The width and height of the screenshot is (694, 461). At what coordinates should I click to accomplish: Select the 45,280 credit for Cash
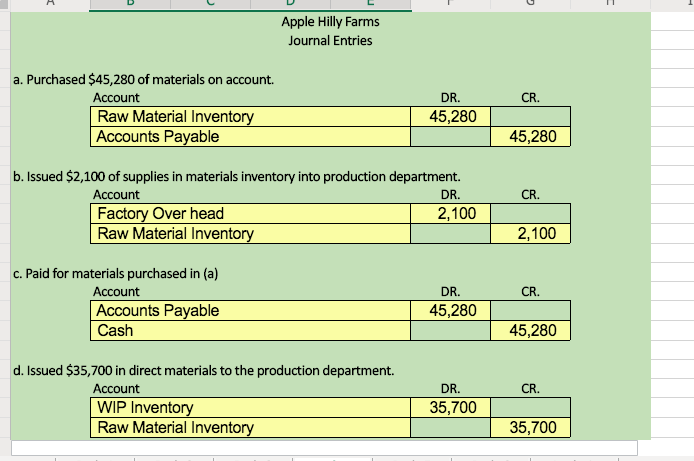[531, 330]
